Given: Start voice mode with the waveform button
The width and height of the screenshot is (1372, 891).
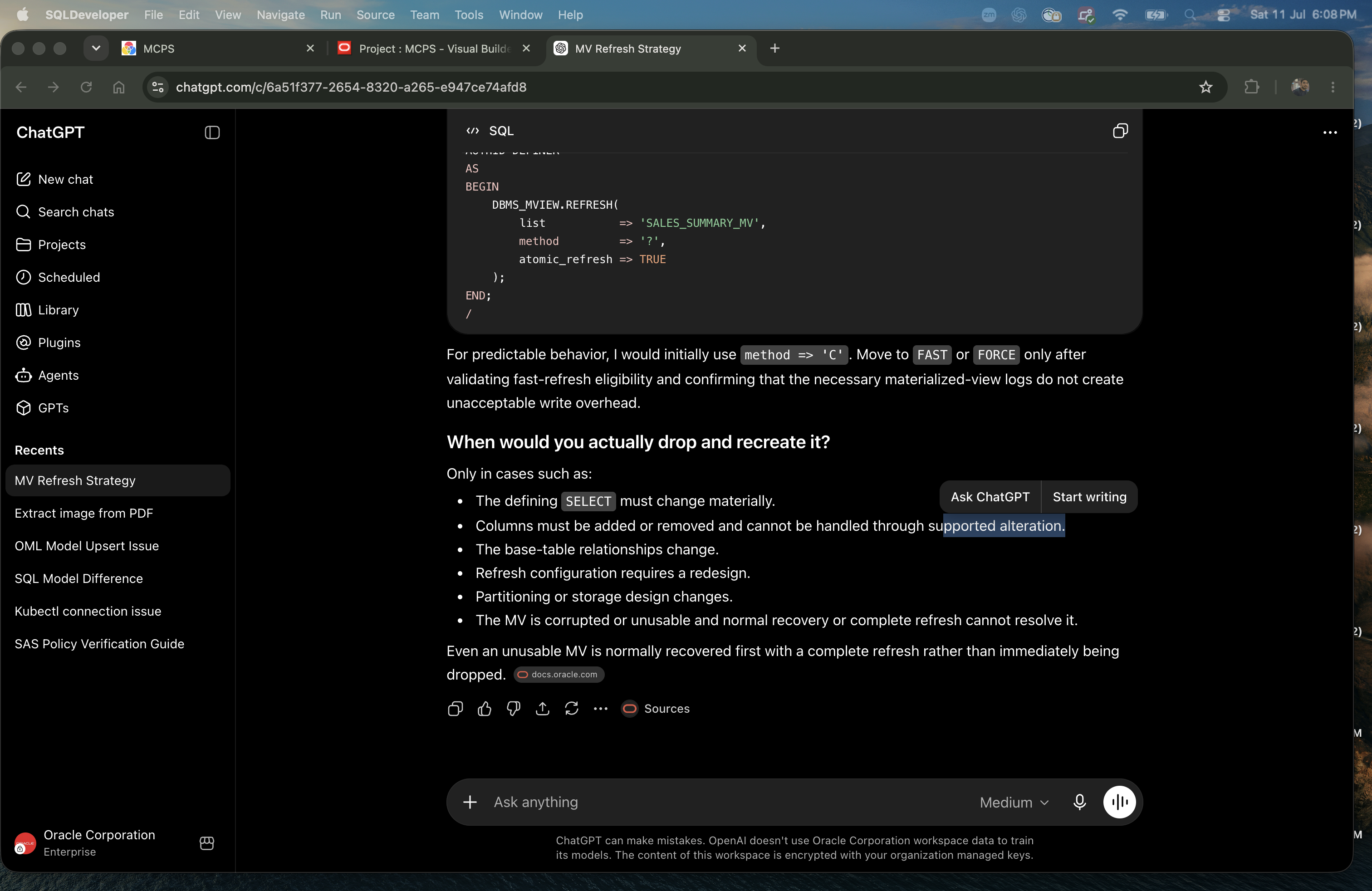Looking at the screenshot, I should pyautogui.click(x=1119, y=802).
